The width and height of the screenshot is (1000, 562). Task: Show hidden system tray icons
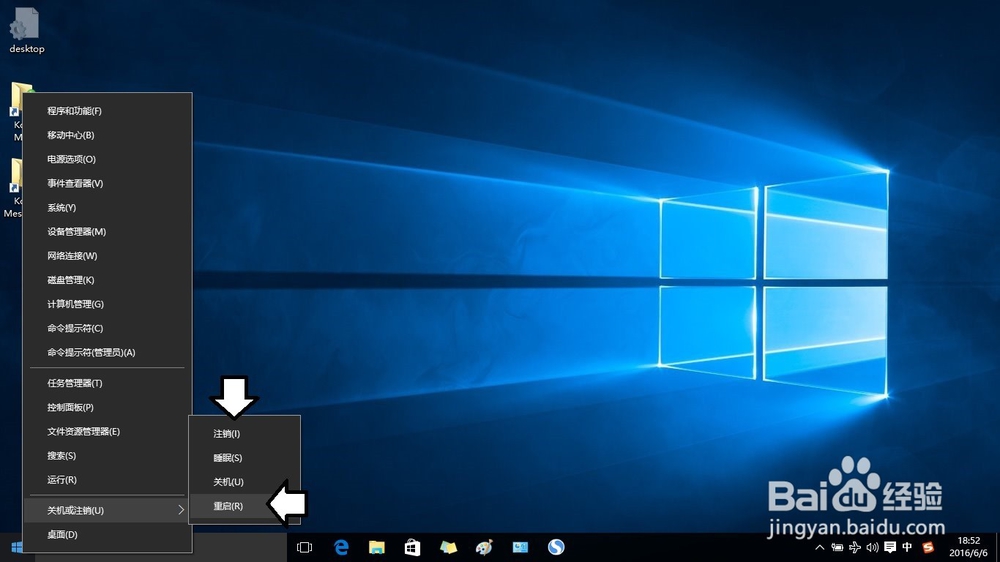point(820,547)
